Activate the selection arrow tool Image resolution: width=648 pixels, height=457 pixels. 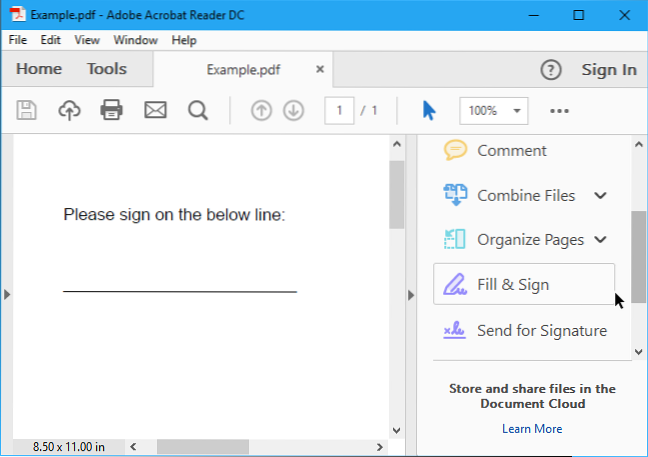click(429, 110)
